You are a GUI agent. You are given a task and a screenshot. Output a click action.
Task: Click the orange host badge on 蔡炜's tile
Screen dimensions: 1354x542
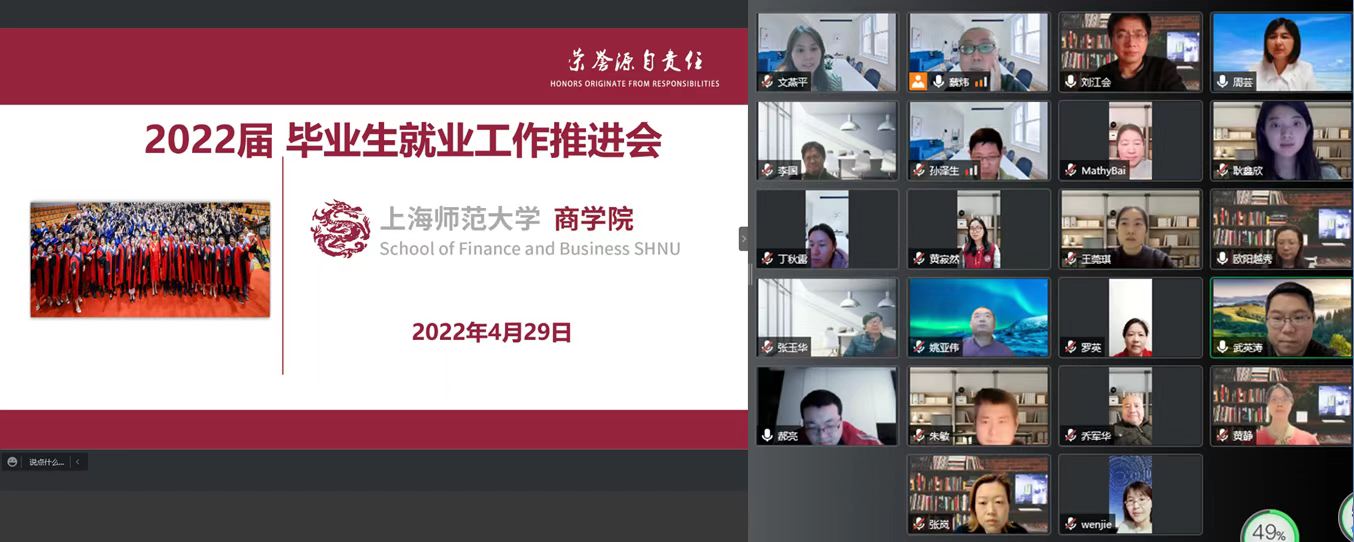point(918,82)
